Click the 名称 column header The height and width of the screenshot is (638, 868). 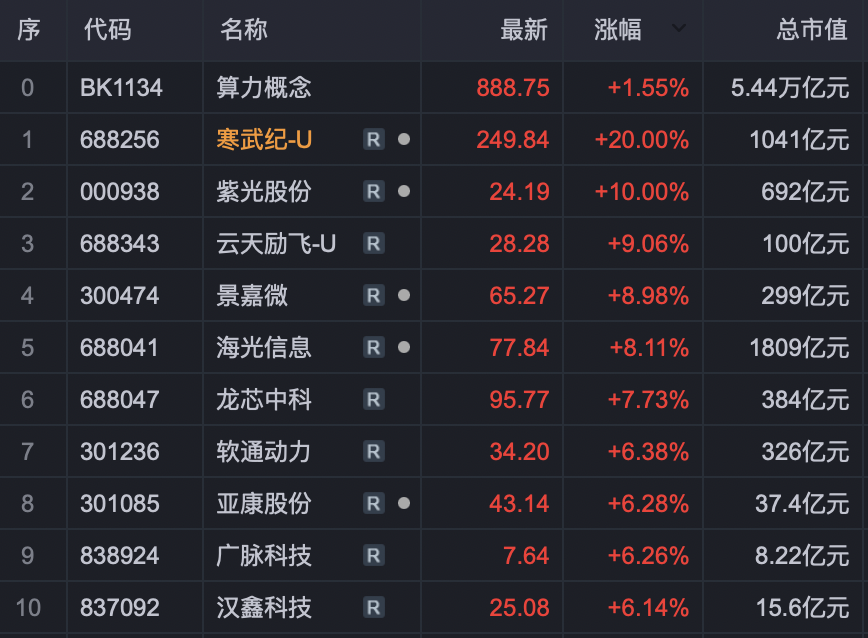[x=244, y=30]
